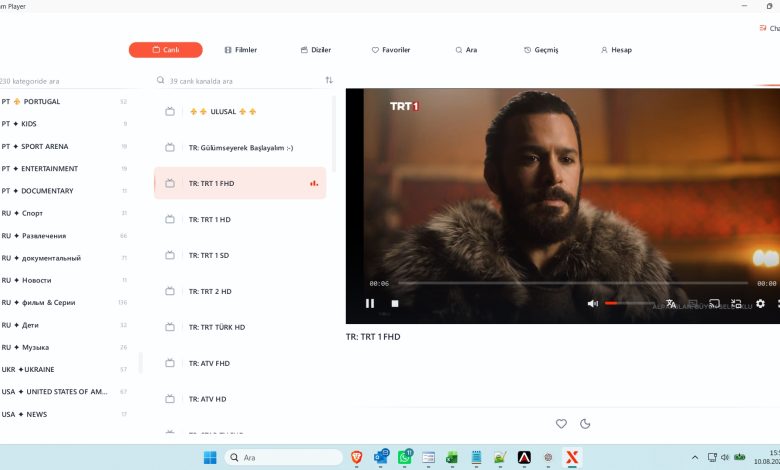Open the audio language translate icon
The height and width of the screenshot is (470, 780).
(671, 303)
